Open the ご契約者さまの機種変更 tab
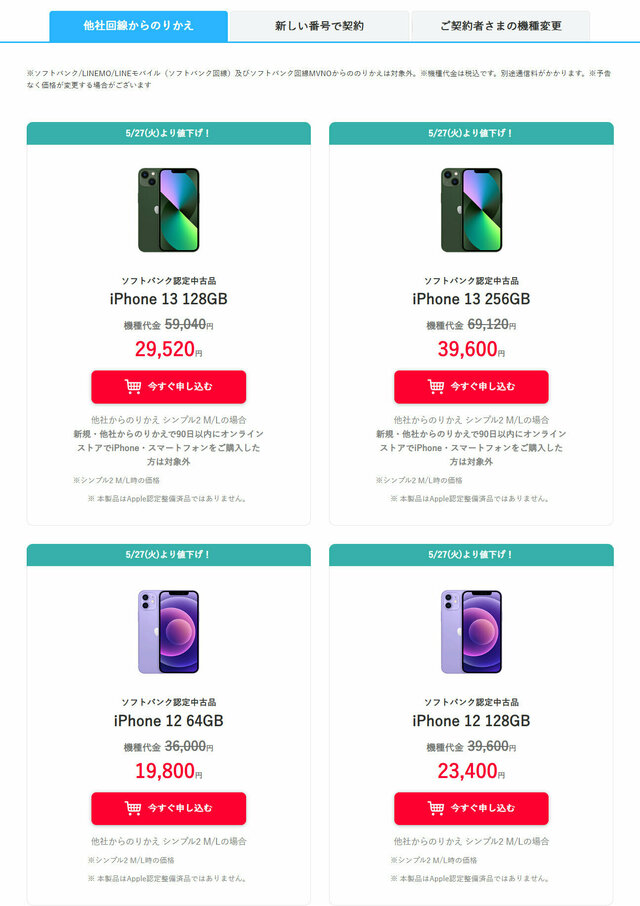This screenshot has height=906, width=640. (x=501, y=26)
